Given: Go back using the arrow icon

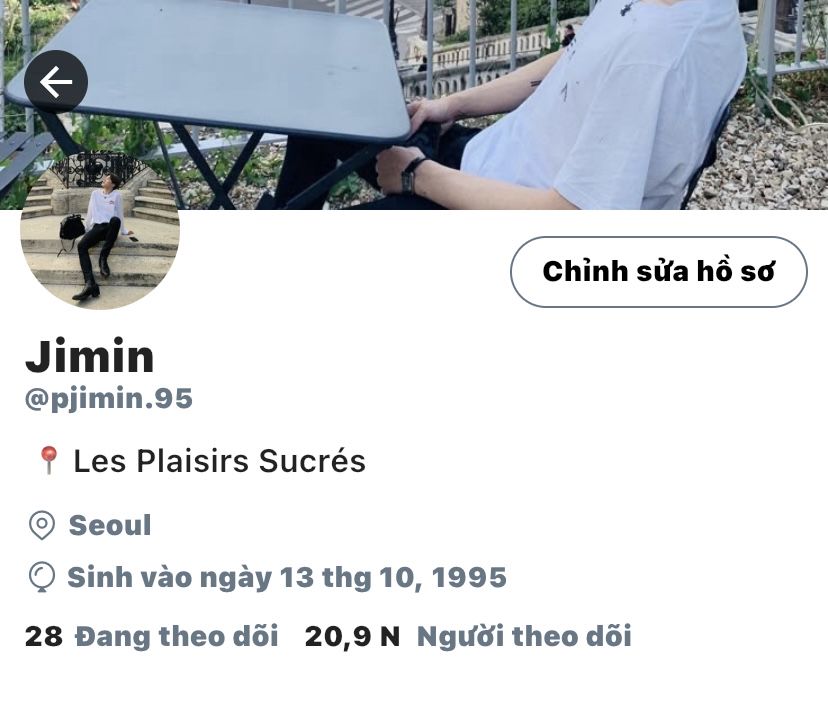Looking at the screenshot, I should point(56,82).
